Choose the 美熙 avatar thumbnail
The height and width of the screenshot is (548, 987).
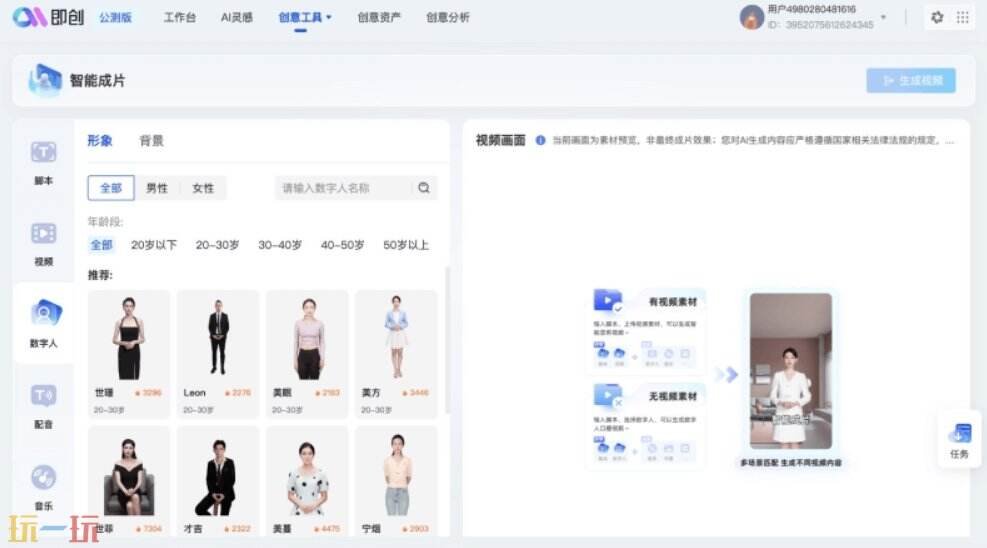point(307,354)
